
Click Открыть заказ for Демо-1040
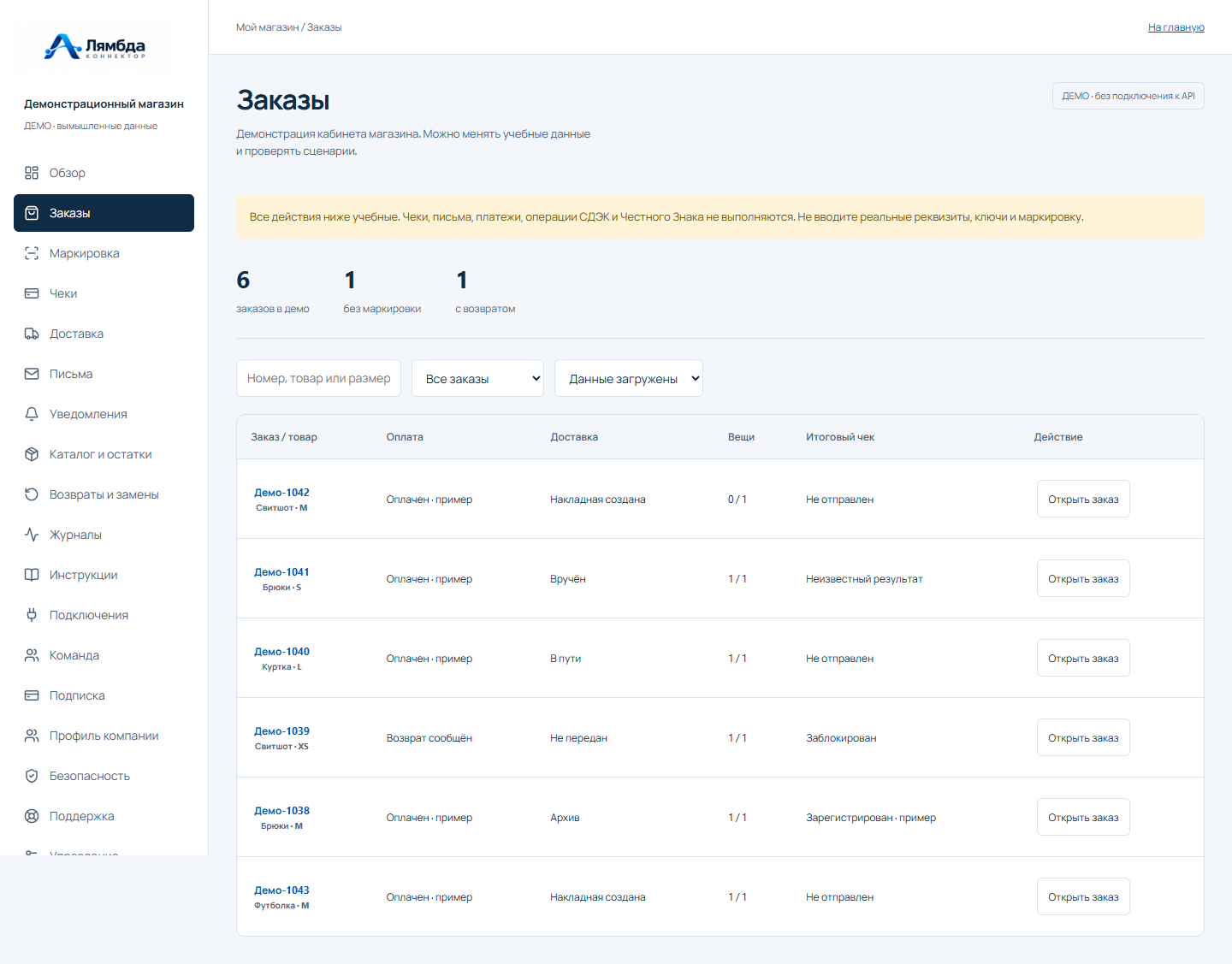click(x=1083, y=658)
